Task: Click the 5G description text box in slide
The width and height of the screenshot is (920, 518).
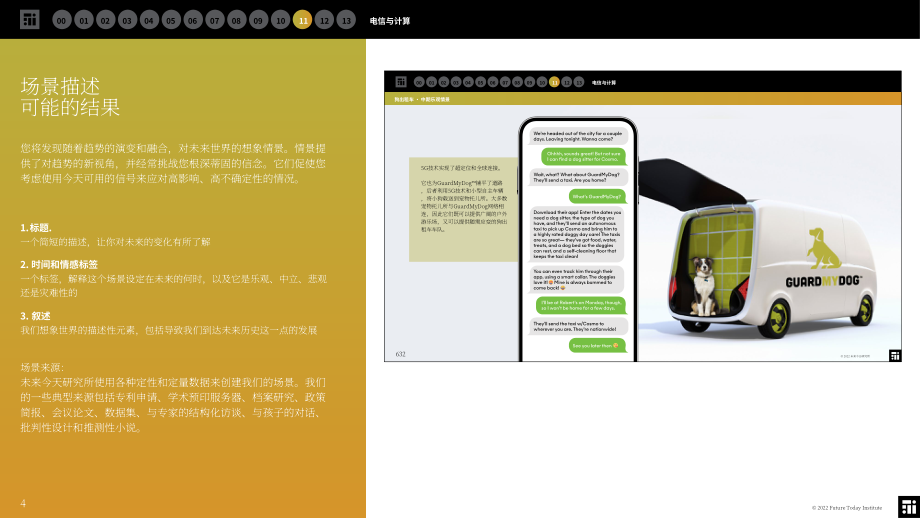Action: (463, 209)
